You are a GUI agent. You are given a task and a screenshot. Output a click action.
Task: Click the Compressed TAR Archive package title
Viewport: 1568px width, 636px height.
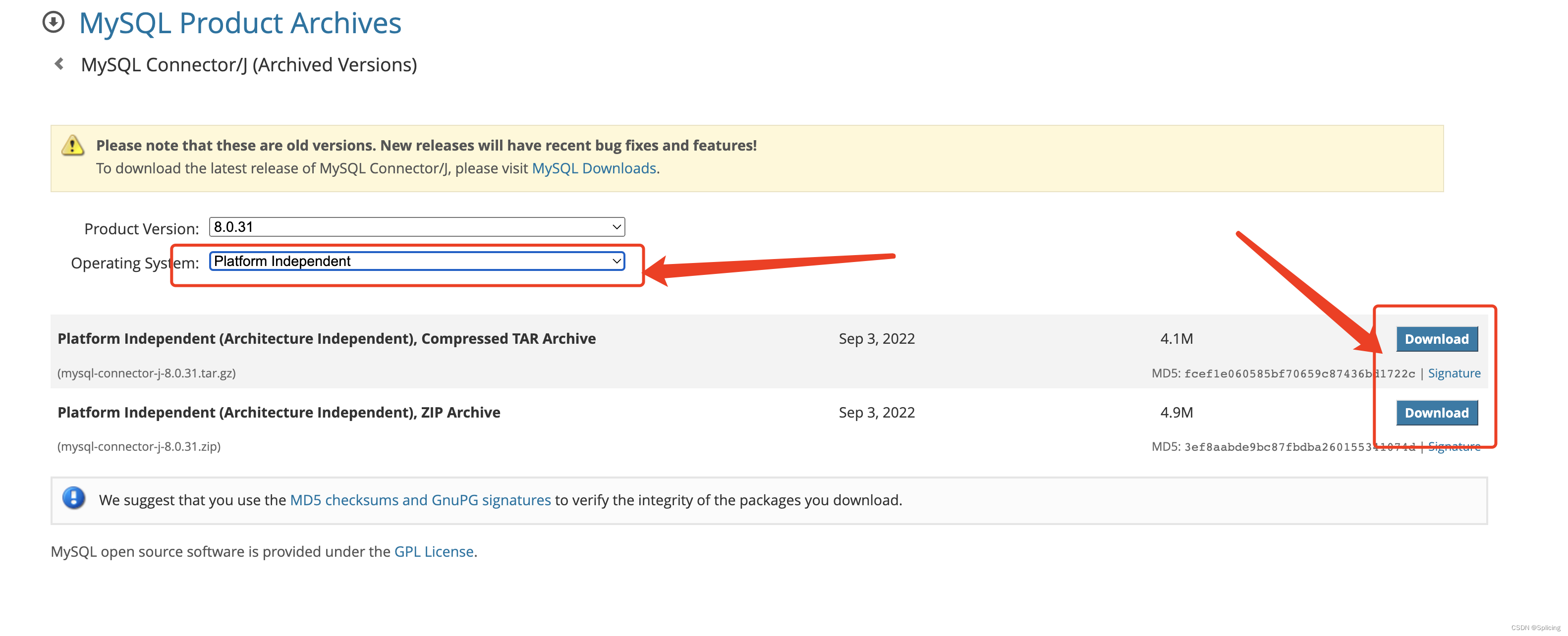[x=326, y=338]
